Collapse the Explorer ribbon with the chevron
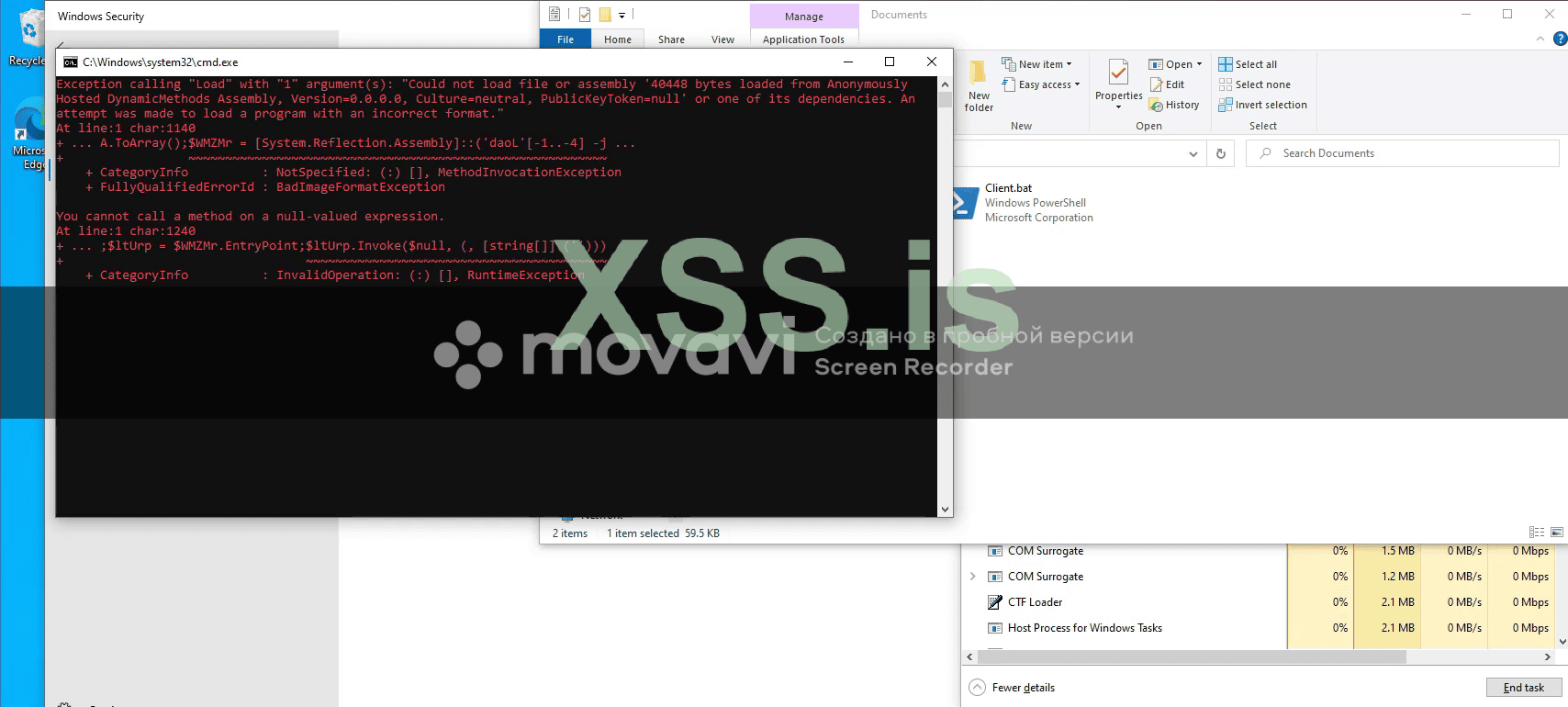Viewport: 1568px width, 707px height. (x=1540, y=39)
